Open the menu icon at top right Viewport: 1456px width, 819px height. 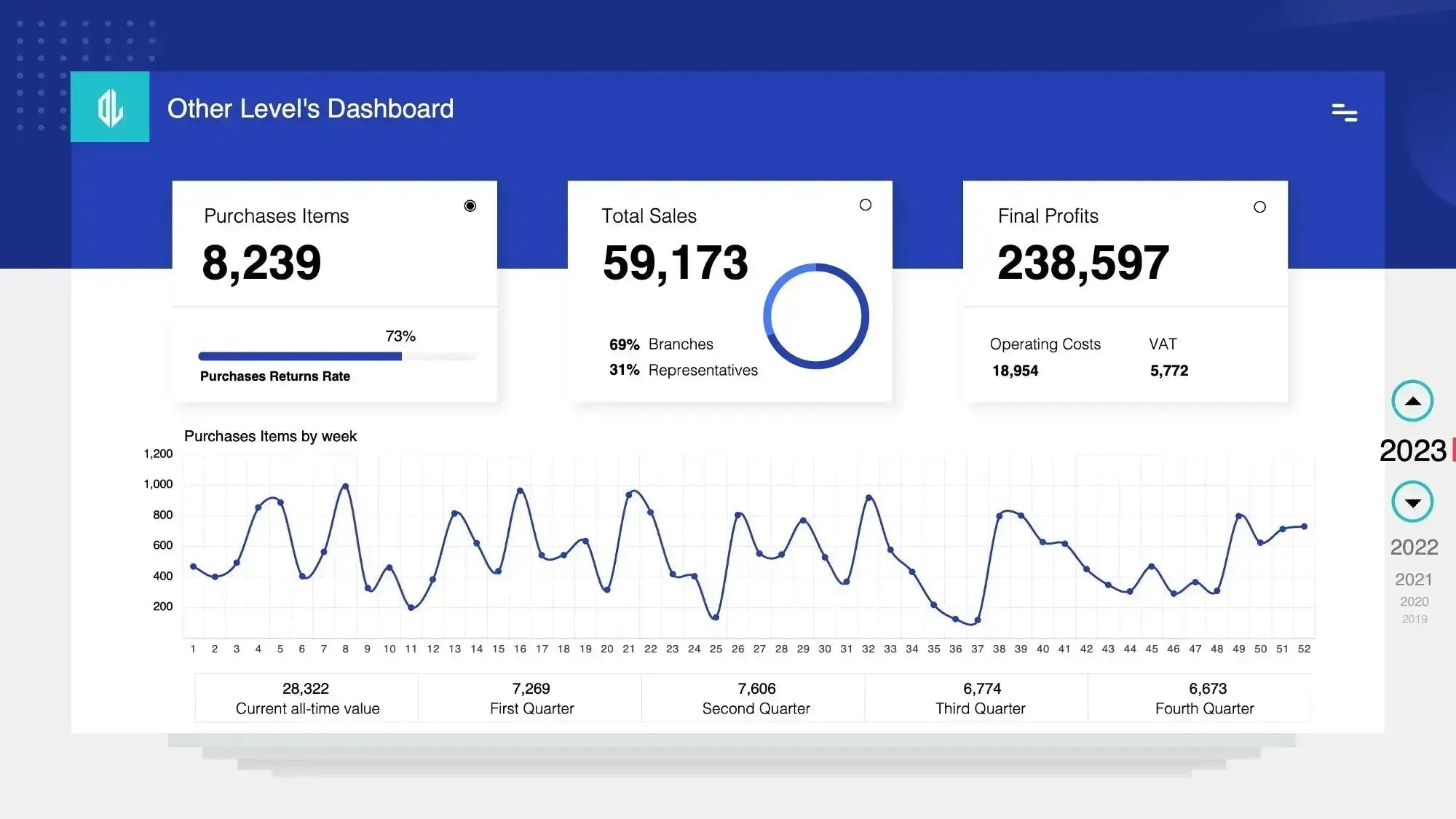click(1344, 114)
